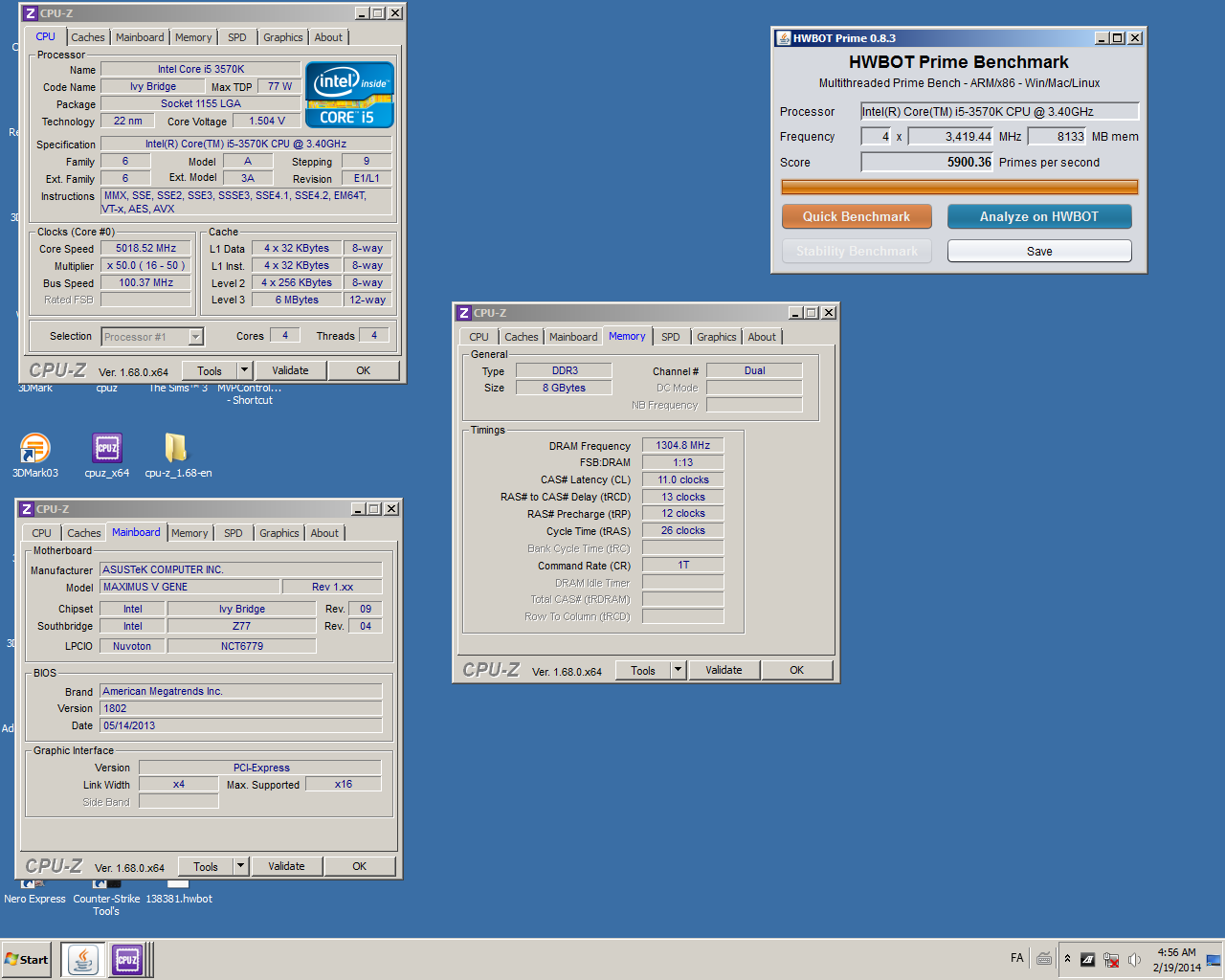The width and height of the screenshot is (1225, 980).
Task: Click the Frequency field showing 3,419.44
Action: [950, 136]
